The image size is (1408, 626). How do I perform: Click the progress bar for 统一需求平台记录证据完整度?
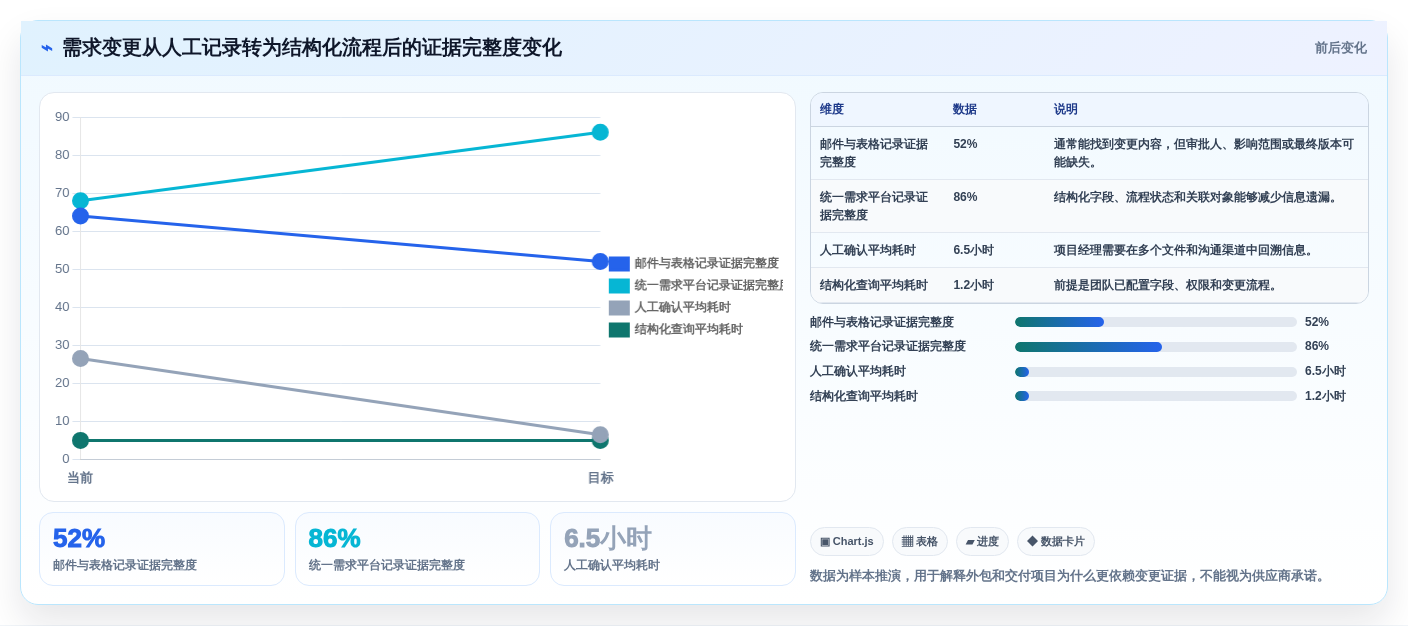pos(1156,347)
